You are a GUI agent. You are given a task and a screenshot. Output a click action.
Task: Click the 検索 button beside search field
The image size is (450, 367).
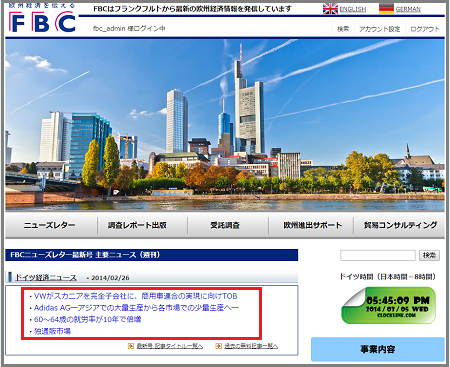[x=429, y=255]
